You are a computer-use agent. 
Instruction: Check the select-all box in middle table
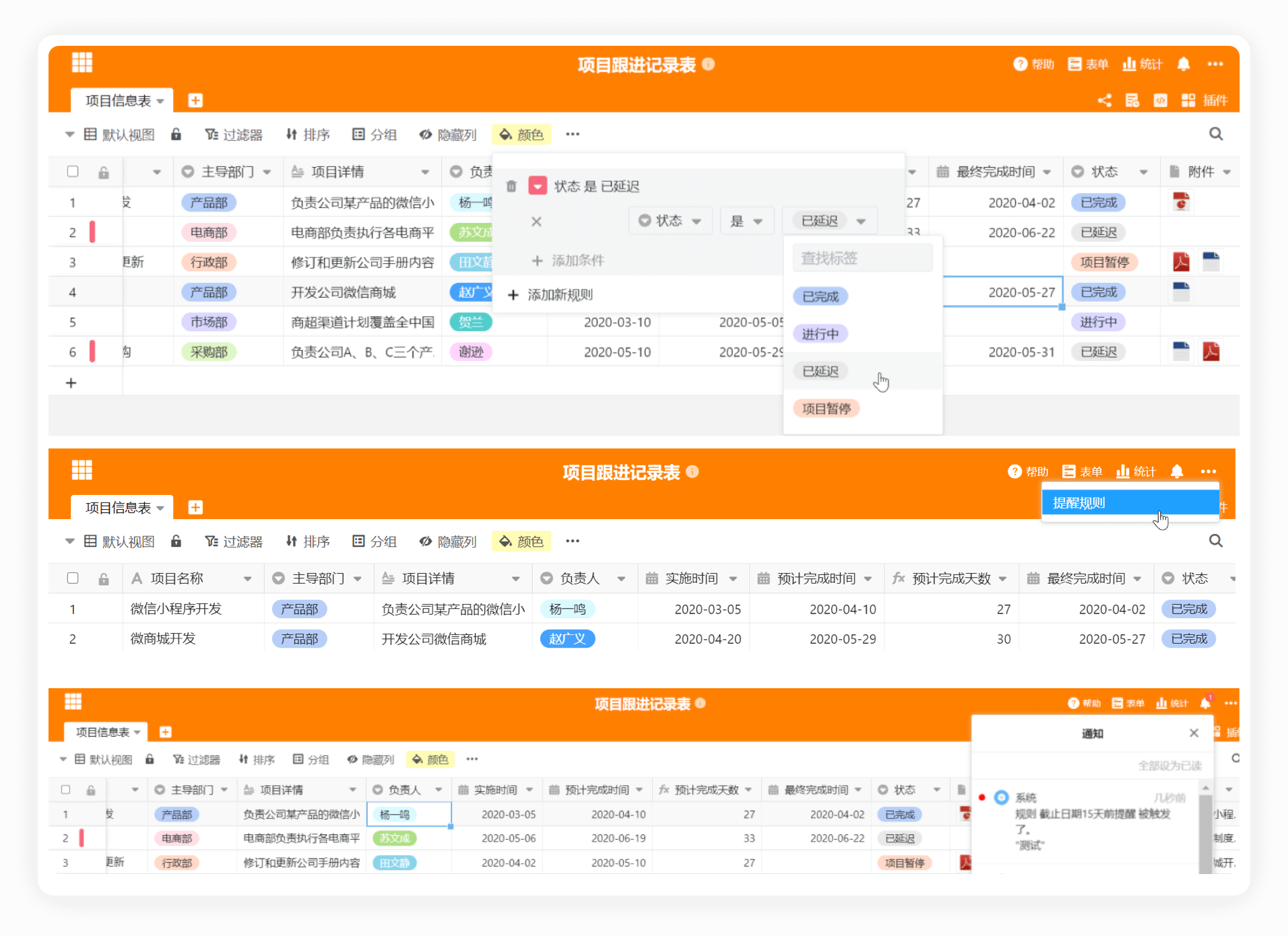pyautogui.click(x=73, y=578)
